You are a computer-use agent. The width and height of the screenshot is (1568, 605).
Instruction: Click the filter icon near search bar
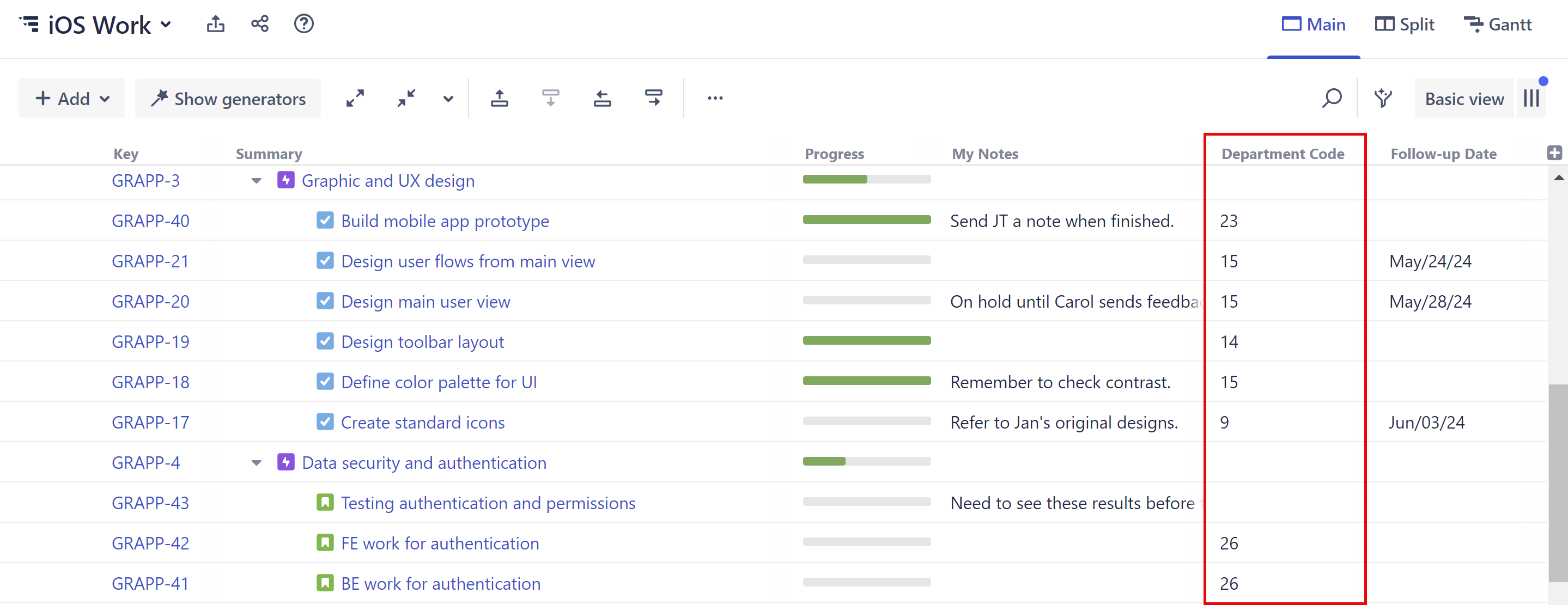1383,98
